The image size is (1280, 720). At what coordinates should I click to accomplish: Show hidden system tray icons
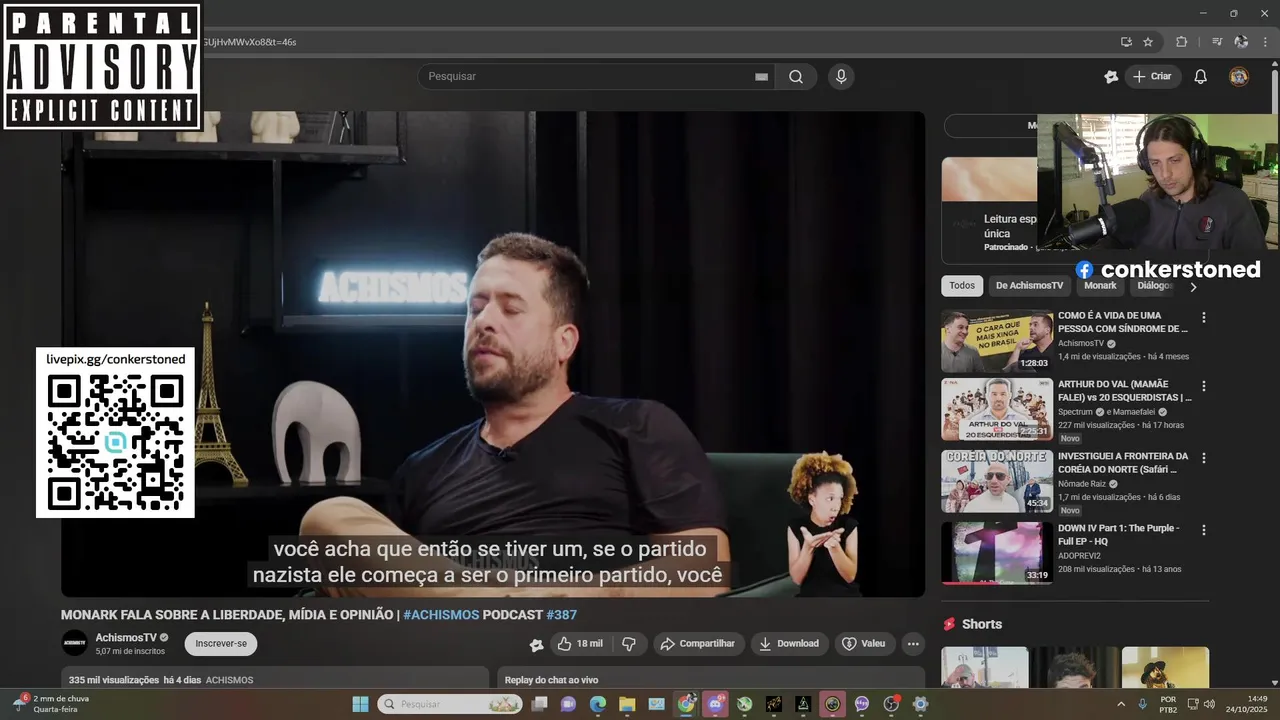tap(1121, 704)
